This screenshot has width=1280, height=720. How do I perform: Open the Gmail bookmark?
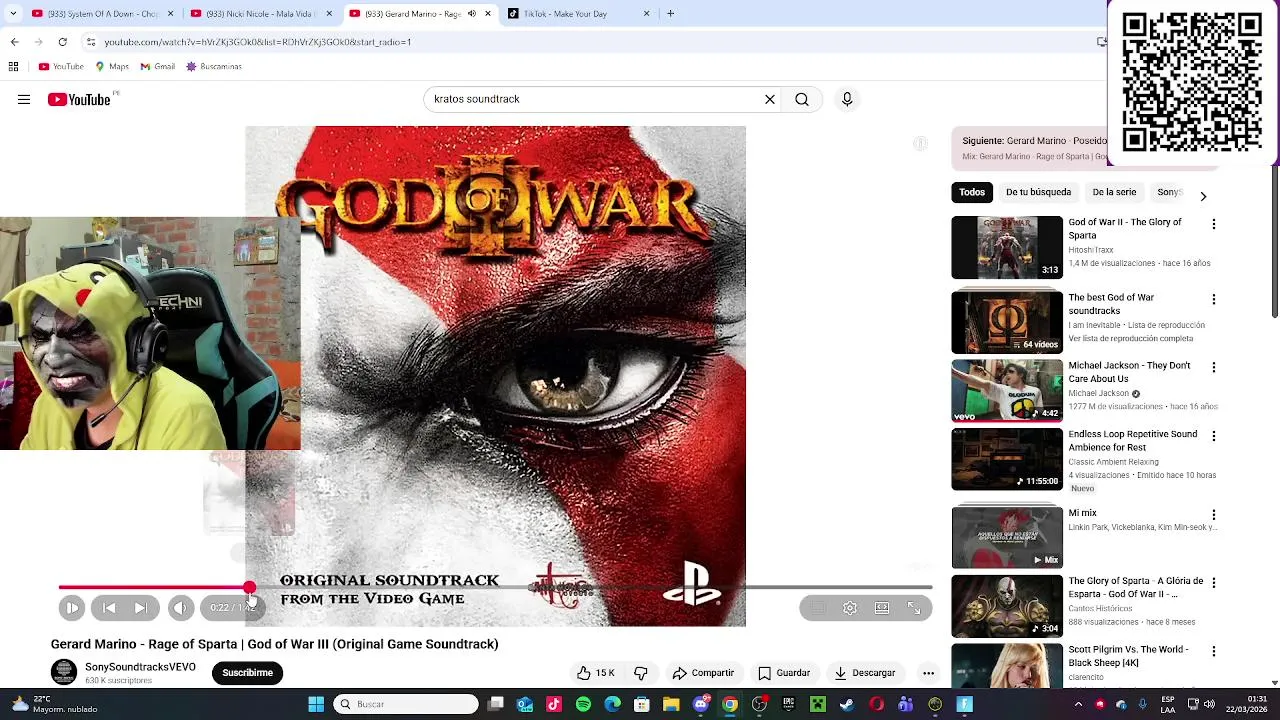[x=157, y=67]
